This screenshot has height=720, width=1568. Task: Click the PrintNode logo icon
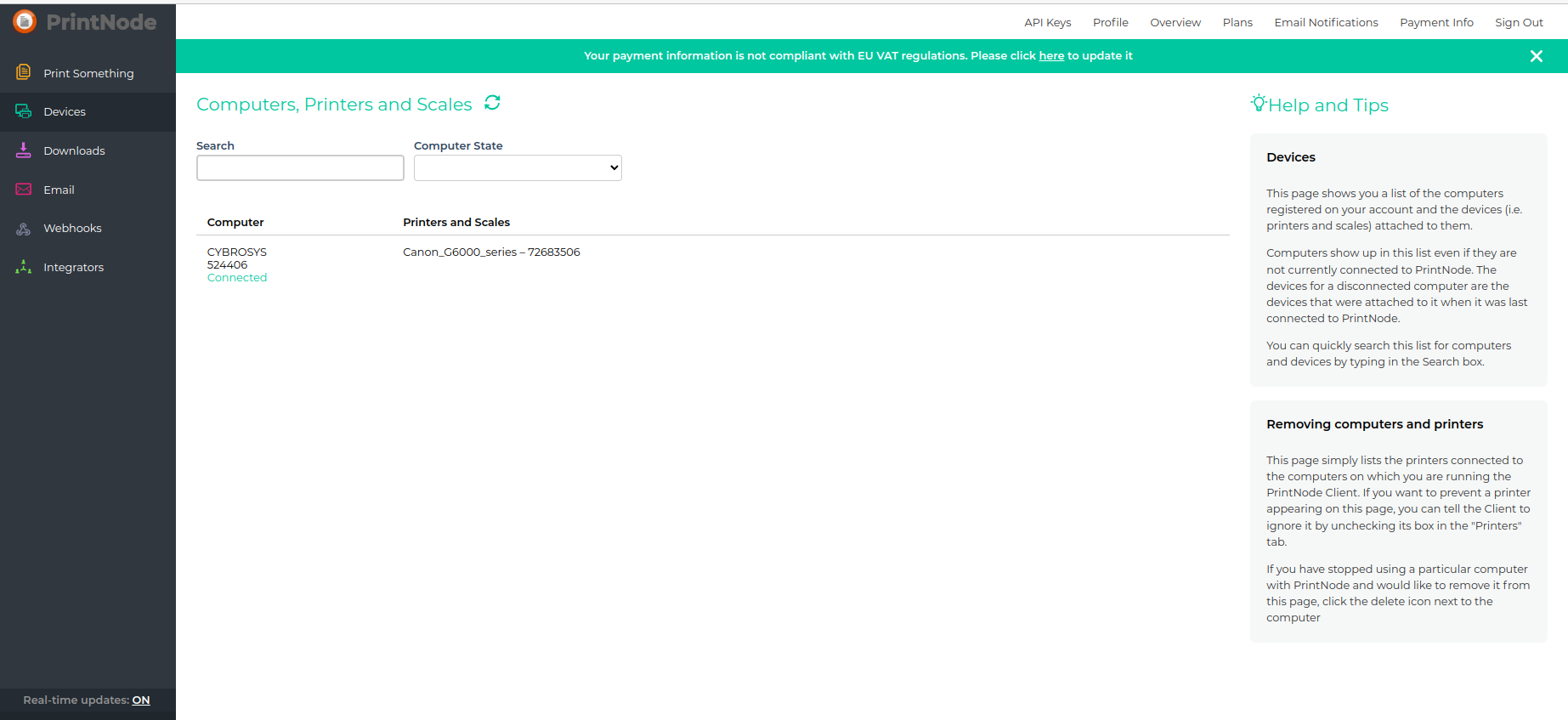[25, 21]
